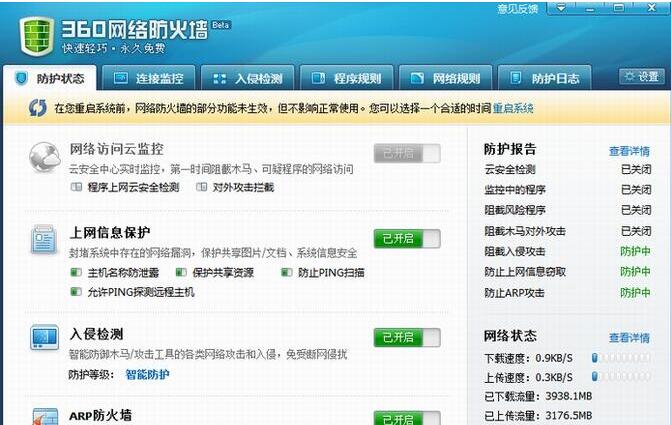Click the monitor icon for 入侵检测
Screen dimensions: 671x425
pos(45,338)
